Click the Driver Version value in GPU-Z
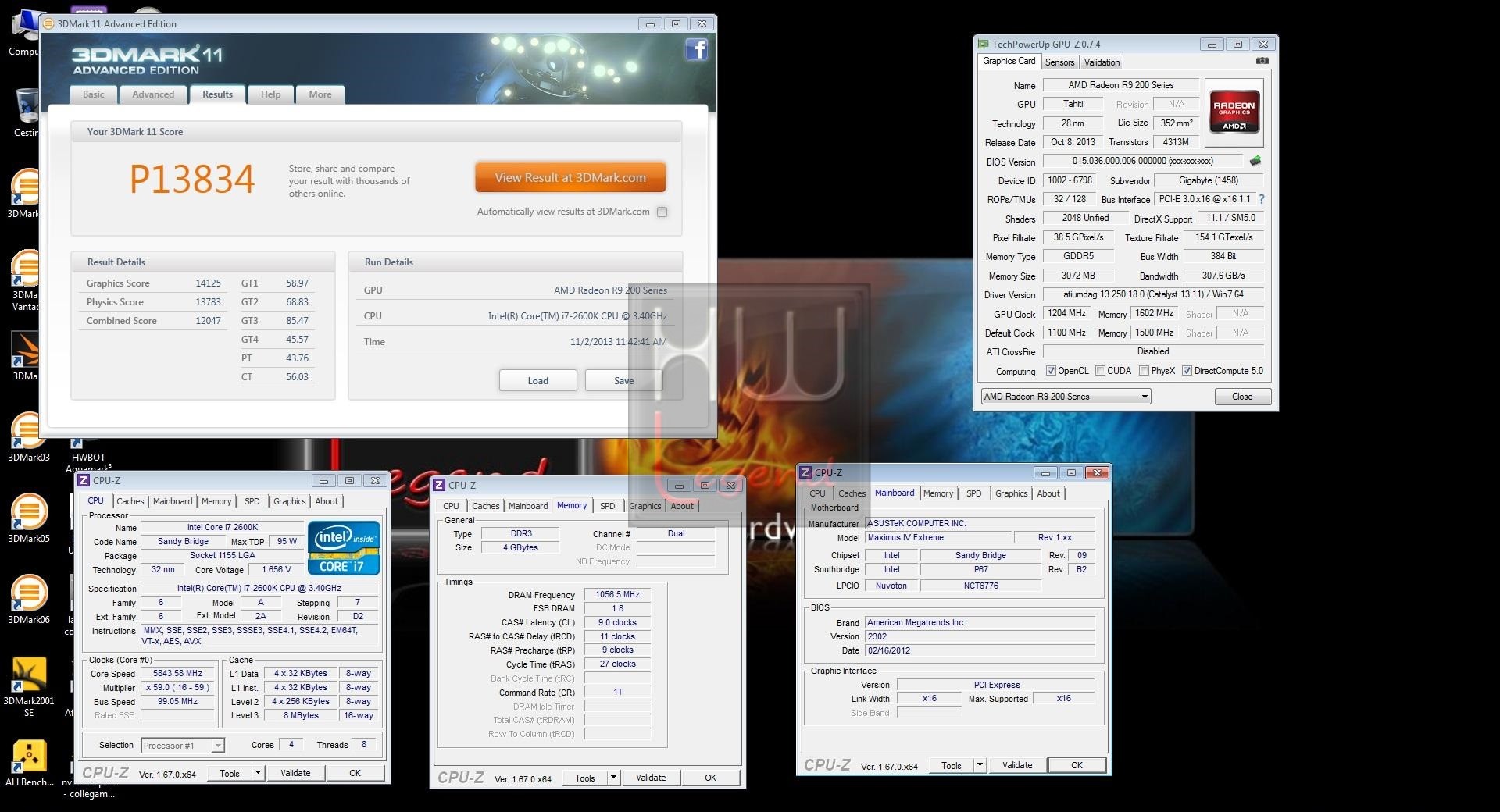Screen dimensions: 1500x812 [1153, 294]
